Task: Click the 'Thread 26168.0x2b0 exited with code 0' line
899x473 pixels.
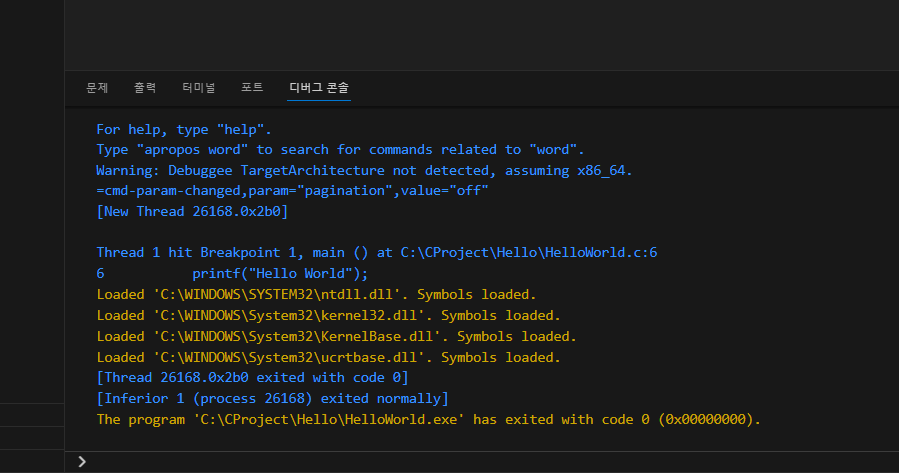Action: pyautogui.click(x=252, y=378)
